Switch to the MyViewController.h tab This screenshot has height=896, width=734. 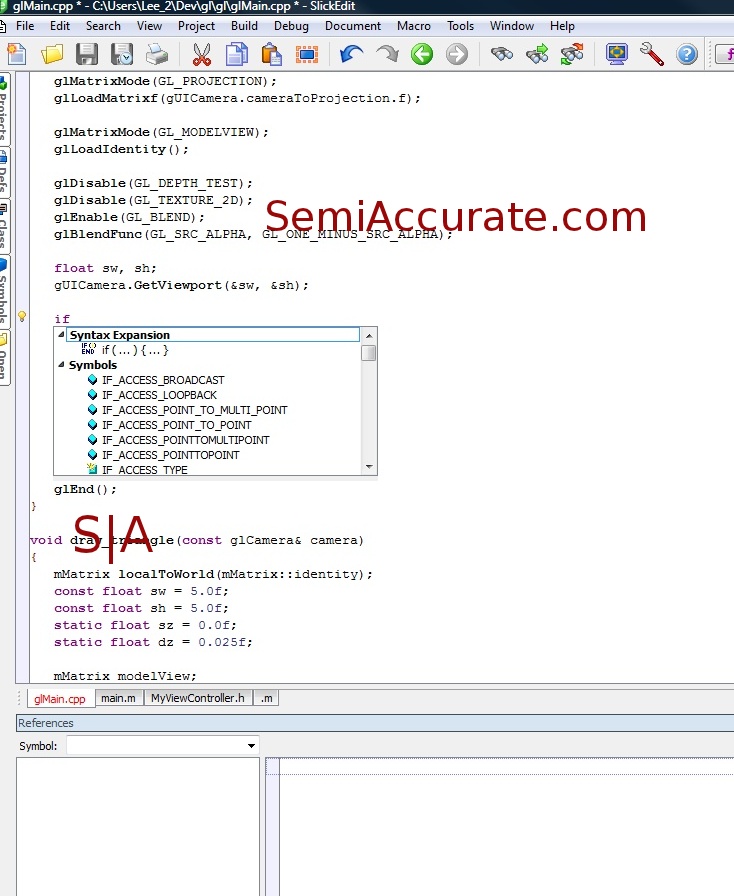[197, 698]
